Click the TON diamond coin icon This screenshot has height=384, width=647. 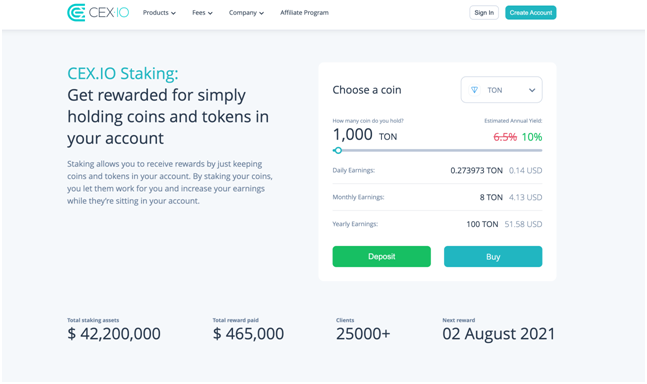pyautogui.click(x=475, y=90)
